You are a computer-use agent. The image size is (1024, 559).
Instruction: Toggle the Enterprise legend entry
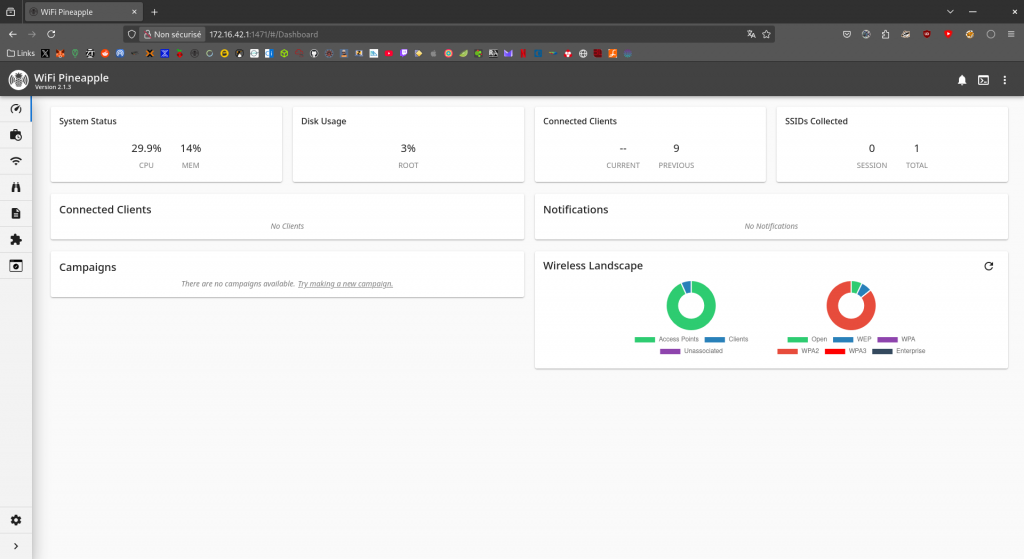coord(899,351)
